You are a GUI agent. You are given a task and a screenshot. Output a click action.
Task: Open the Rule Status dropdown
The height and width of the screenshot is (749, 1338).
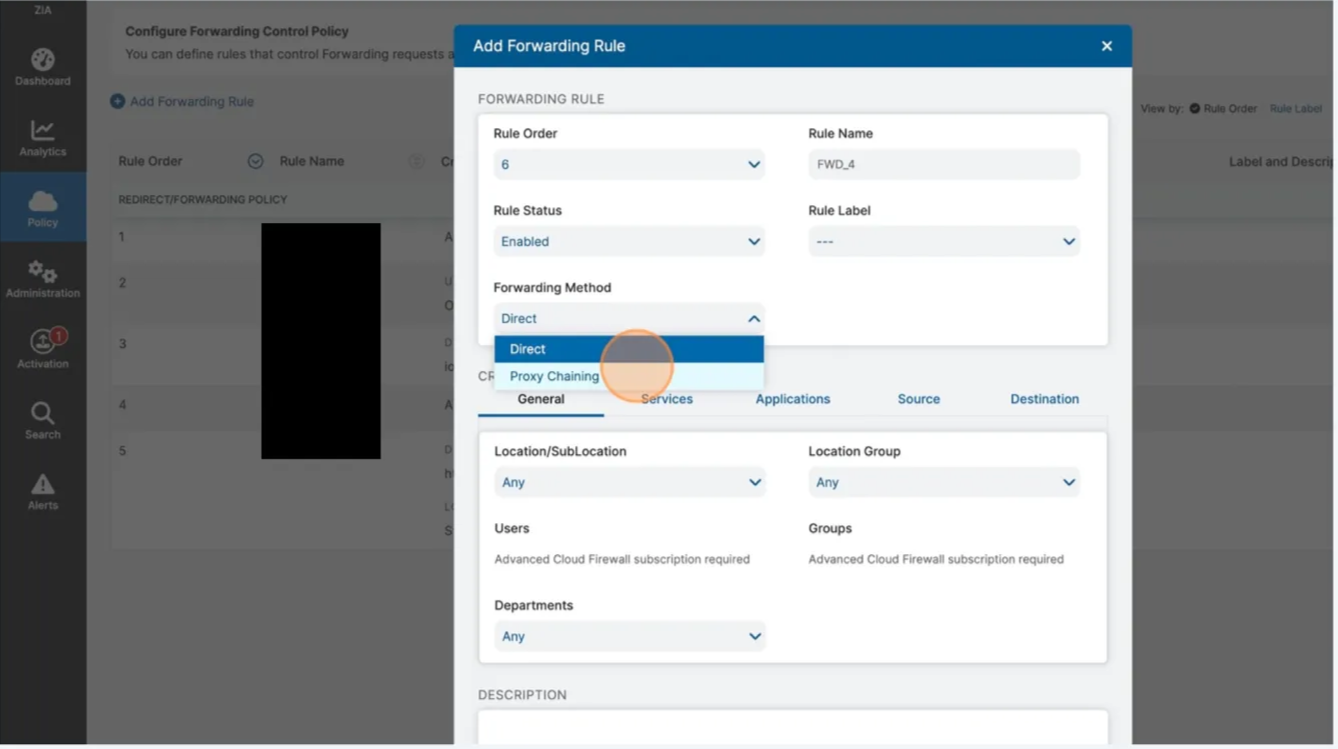[629, 241]
